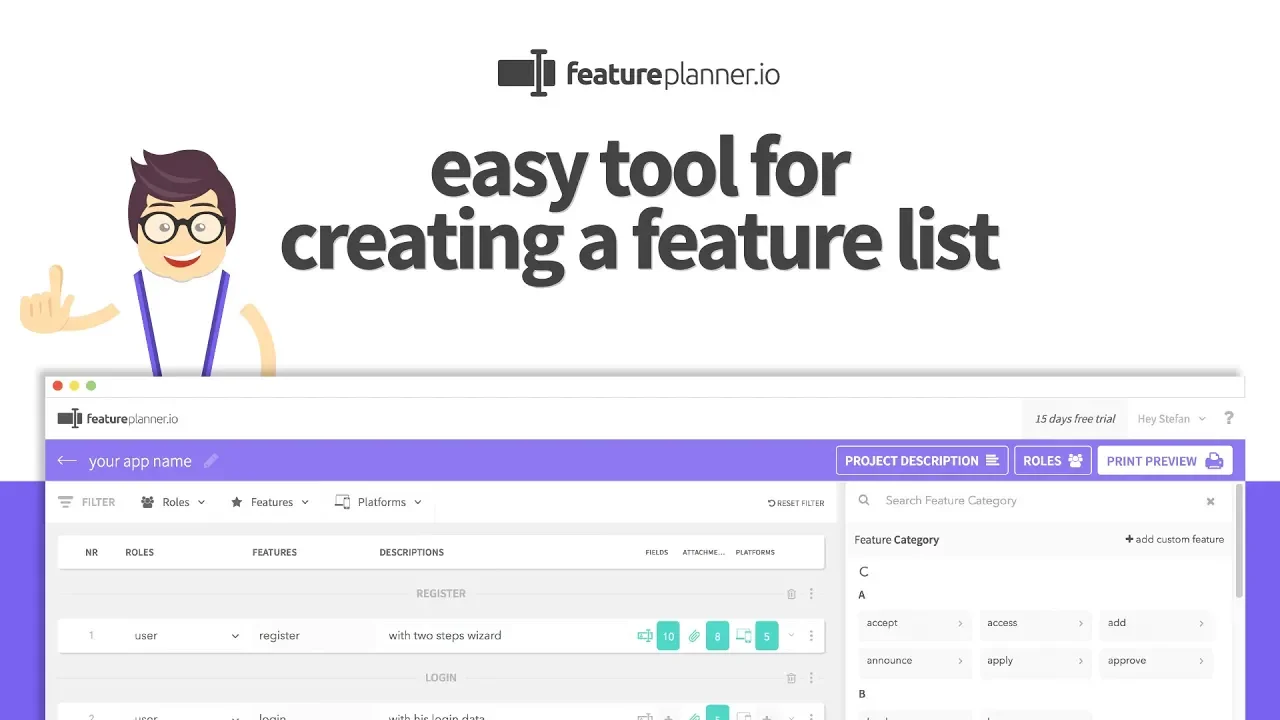Click the FIELDS column header
Viewport: 1280px width, 720px height.
657,553
